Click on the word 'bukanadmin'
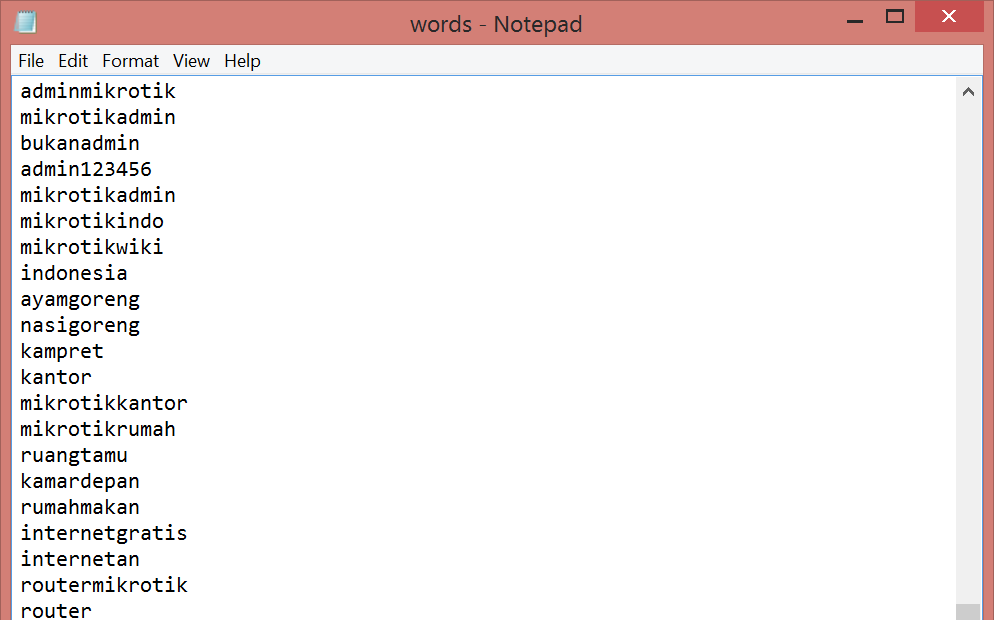Screen dimensions: 994x620 [80, 144]
